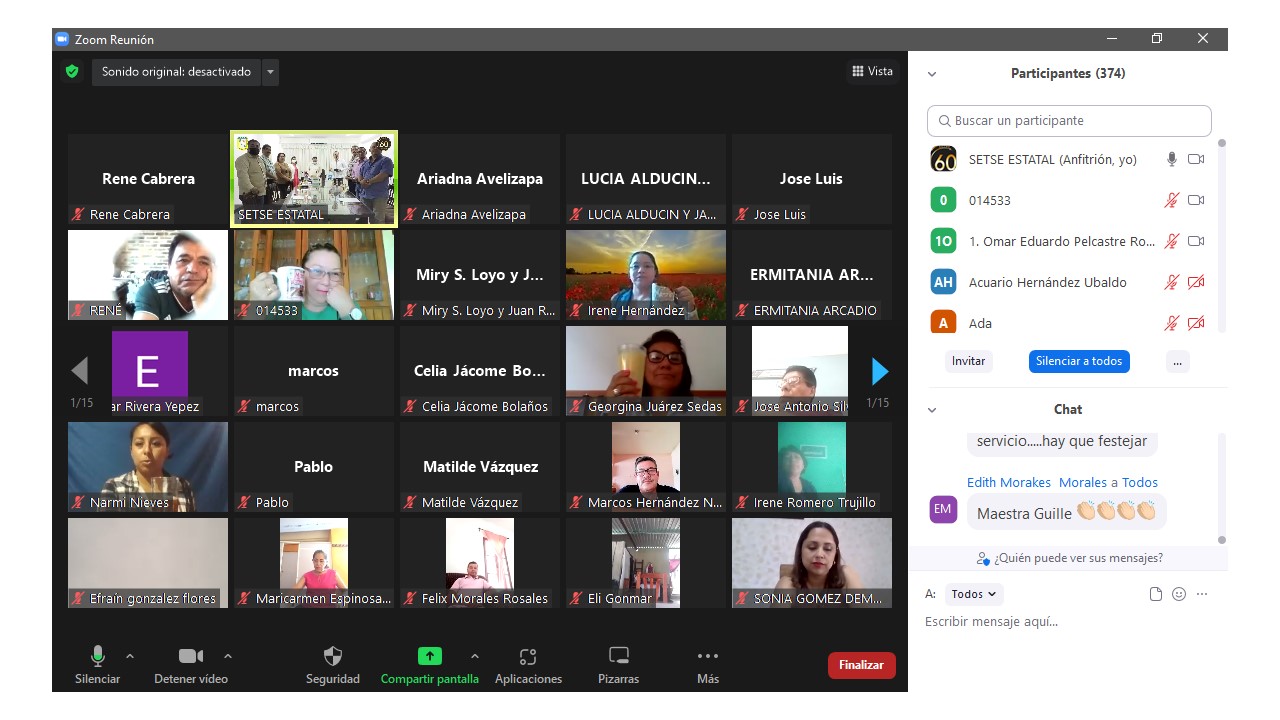Image resolution: width=1280 pixels, height=720 pixels.
Task: Select Narmi Nieves video tile
Action: pyautogui.click(x=148, y=467)
